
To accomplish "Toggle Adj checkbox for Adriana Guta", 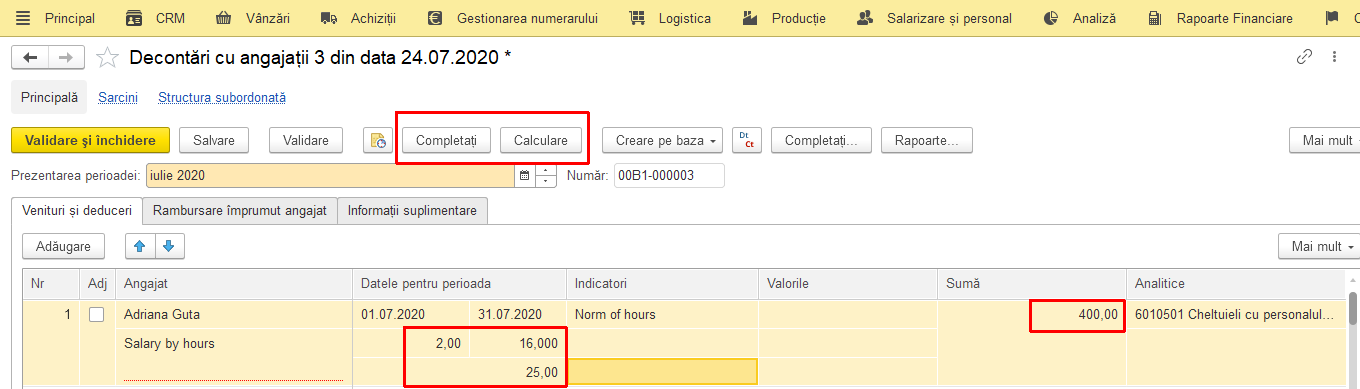I will coord(96,314).
